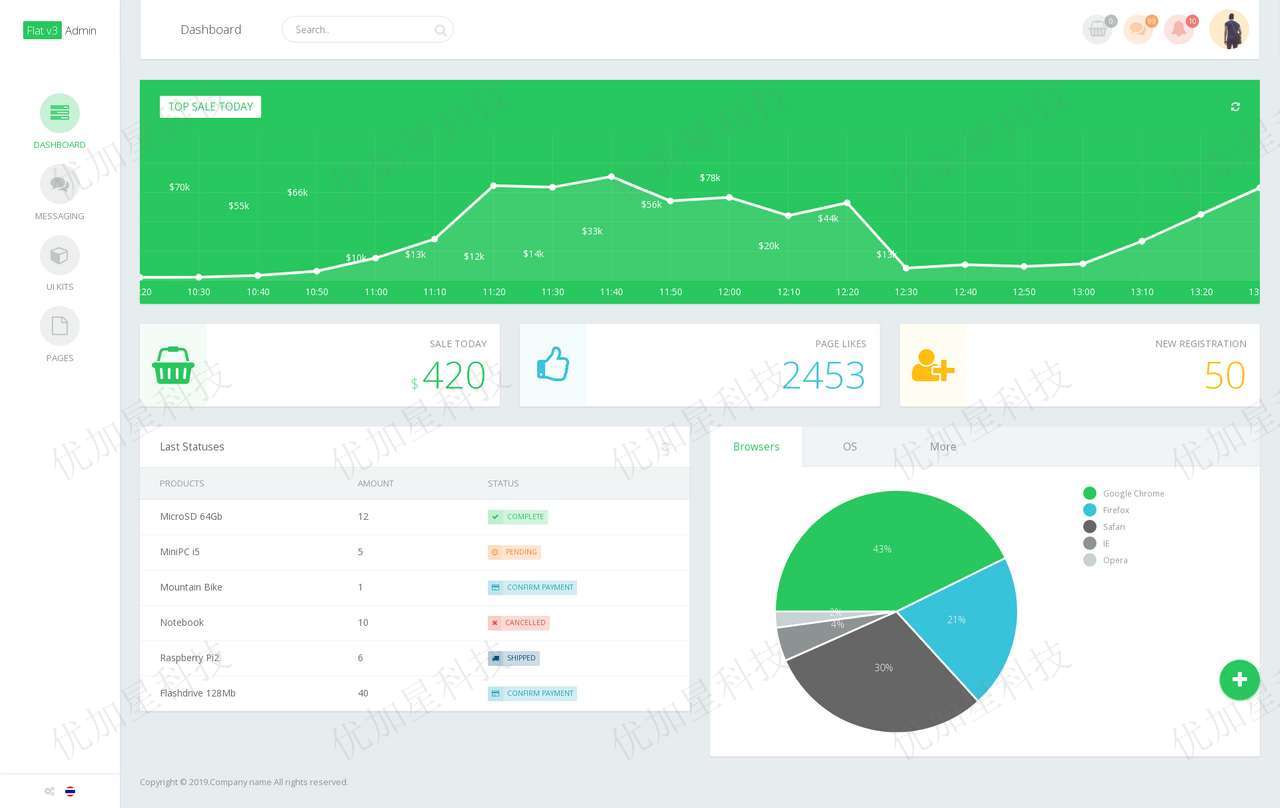Select the Mountain Bike product name
Image resolution: width=1280 pixels, height=808 pixels.
point(191,587)
